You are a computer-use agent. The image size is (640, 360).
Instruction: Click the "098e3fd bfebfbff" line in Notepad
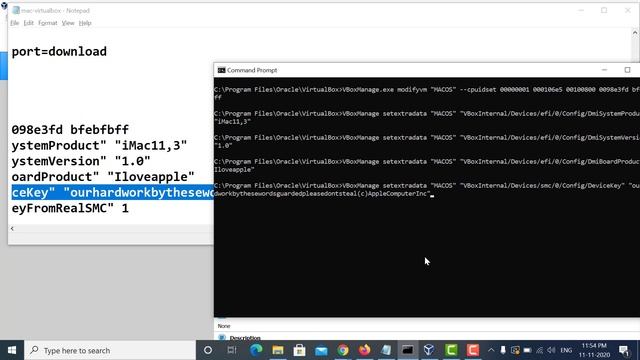coord(70,130)
